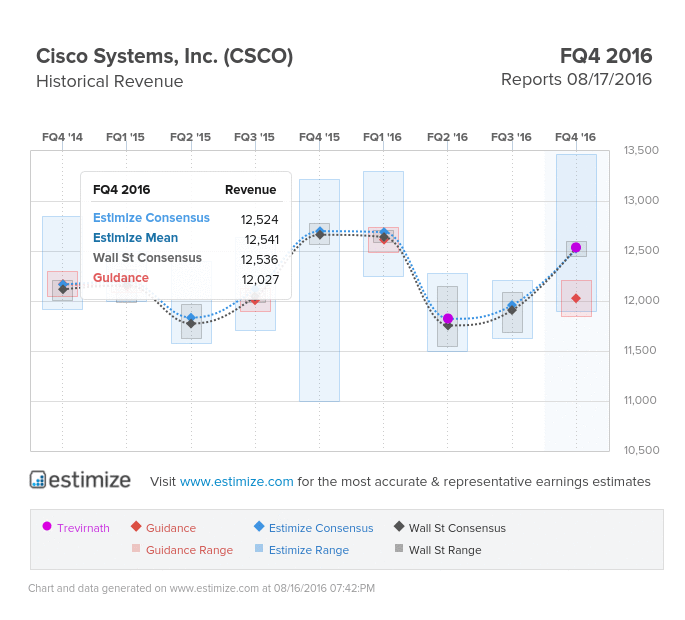
Task: Select the Wall St Range legend label
Action: [x=445, y=550]
